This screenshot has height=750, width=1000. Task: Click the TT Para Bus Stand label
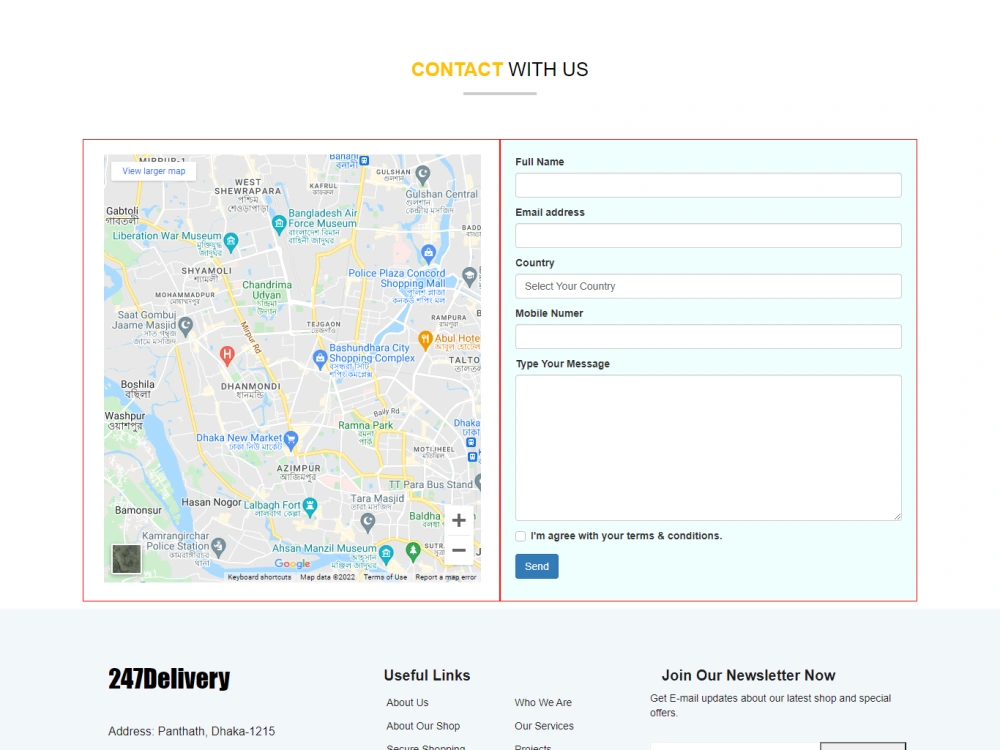[430, 485]
